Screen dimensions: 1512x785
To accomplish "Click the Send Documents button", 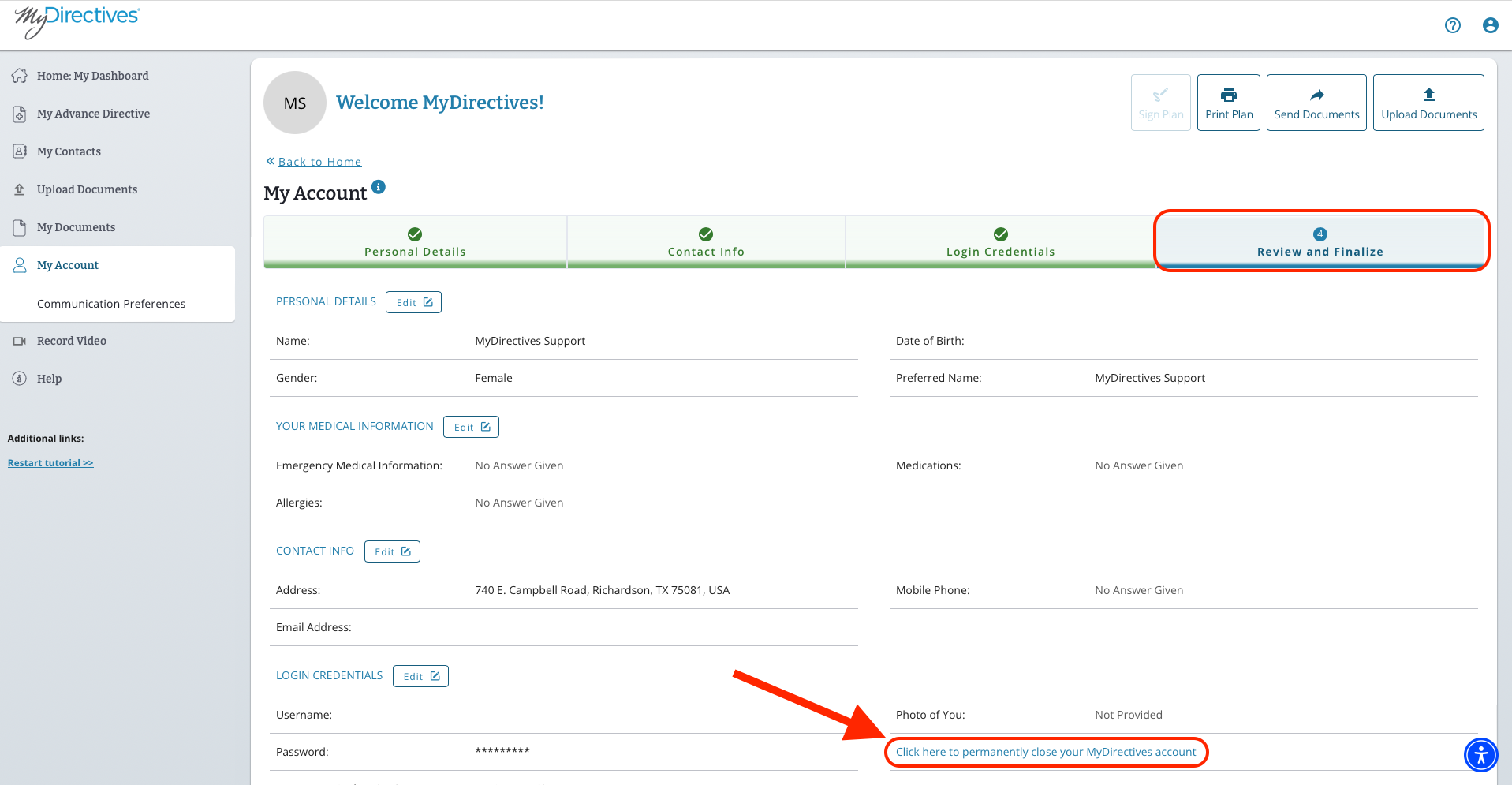I will point(1316,103).
